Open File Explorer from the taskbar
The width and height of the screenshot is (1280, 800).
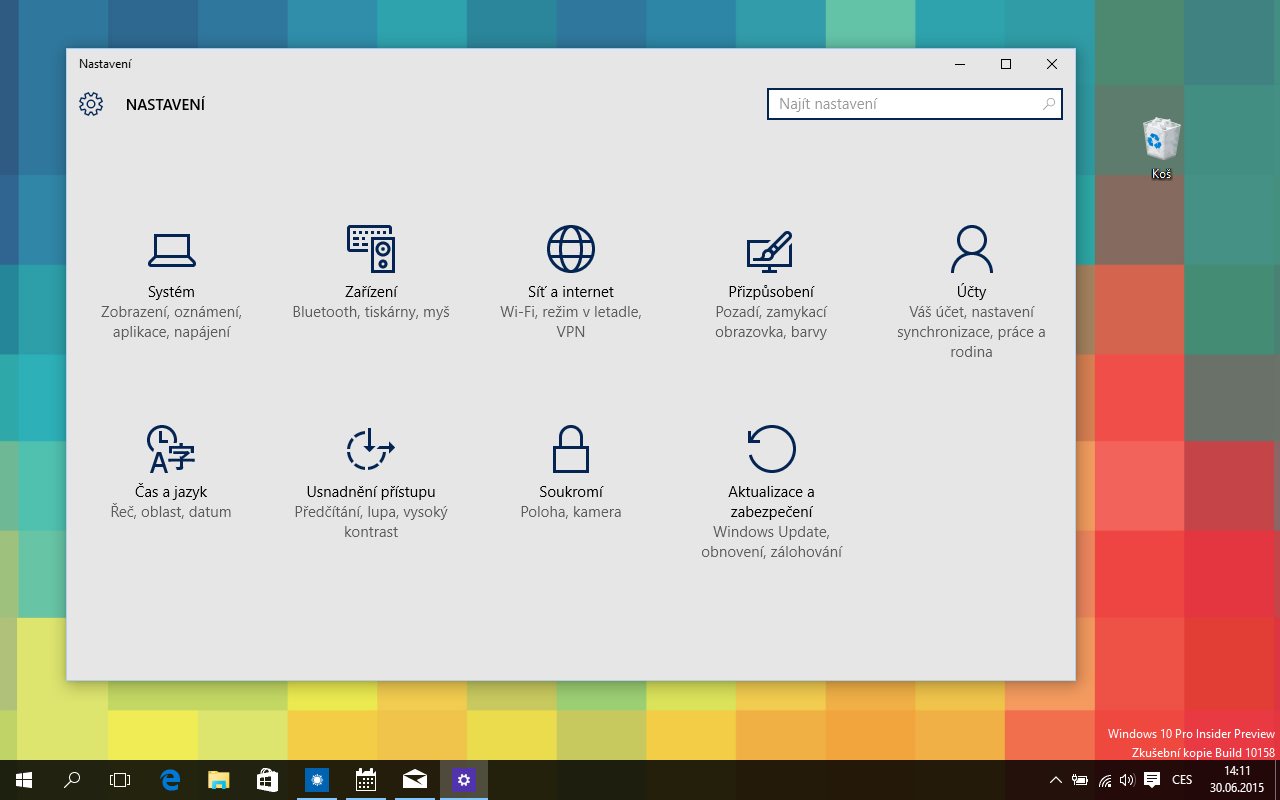point(218,780)
